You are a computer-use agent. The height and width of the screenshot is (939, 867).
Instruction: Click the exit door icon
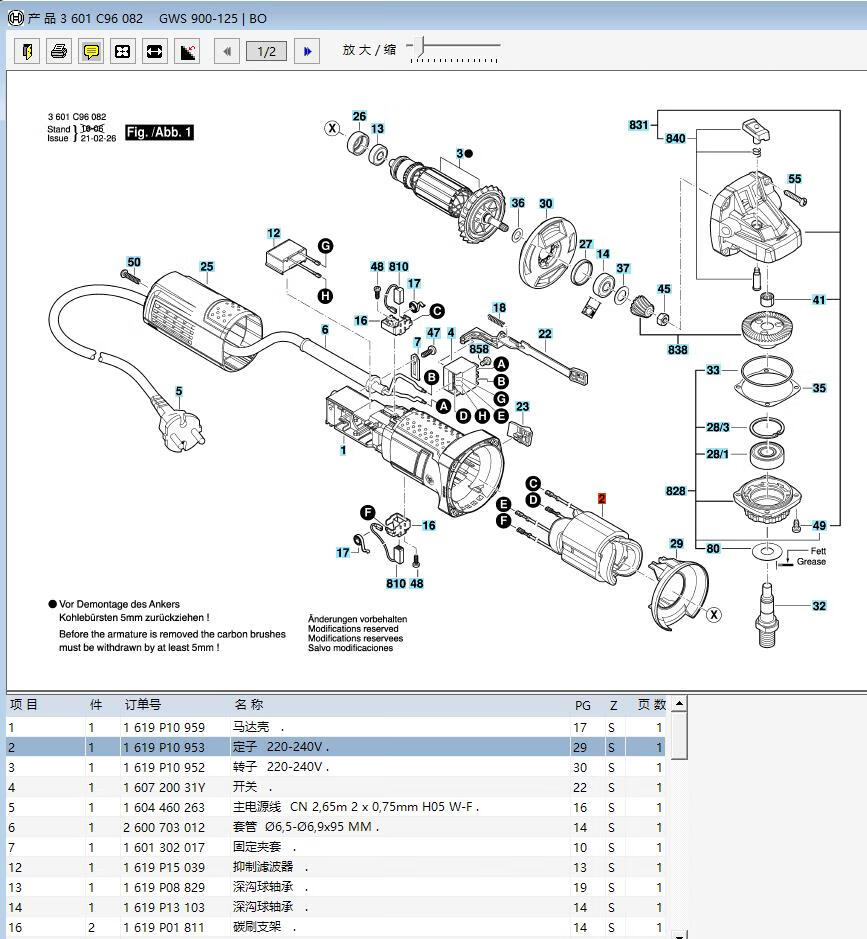[x=27, y=52]
